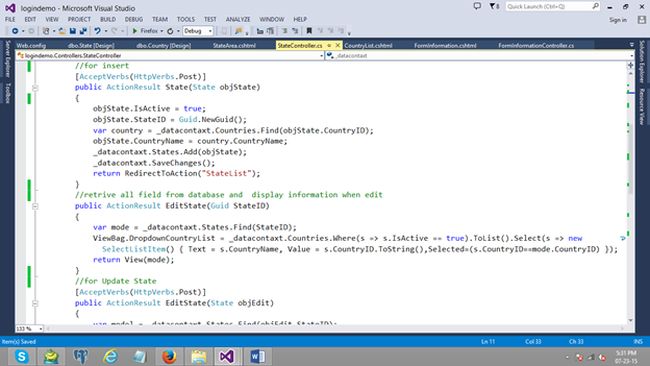Click the Sign in link

tap(618, 20)
